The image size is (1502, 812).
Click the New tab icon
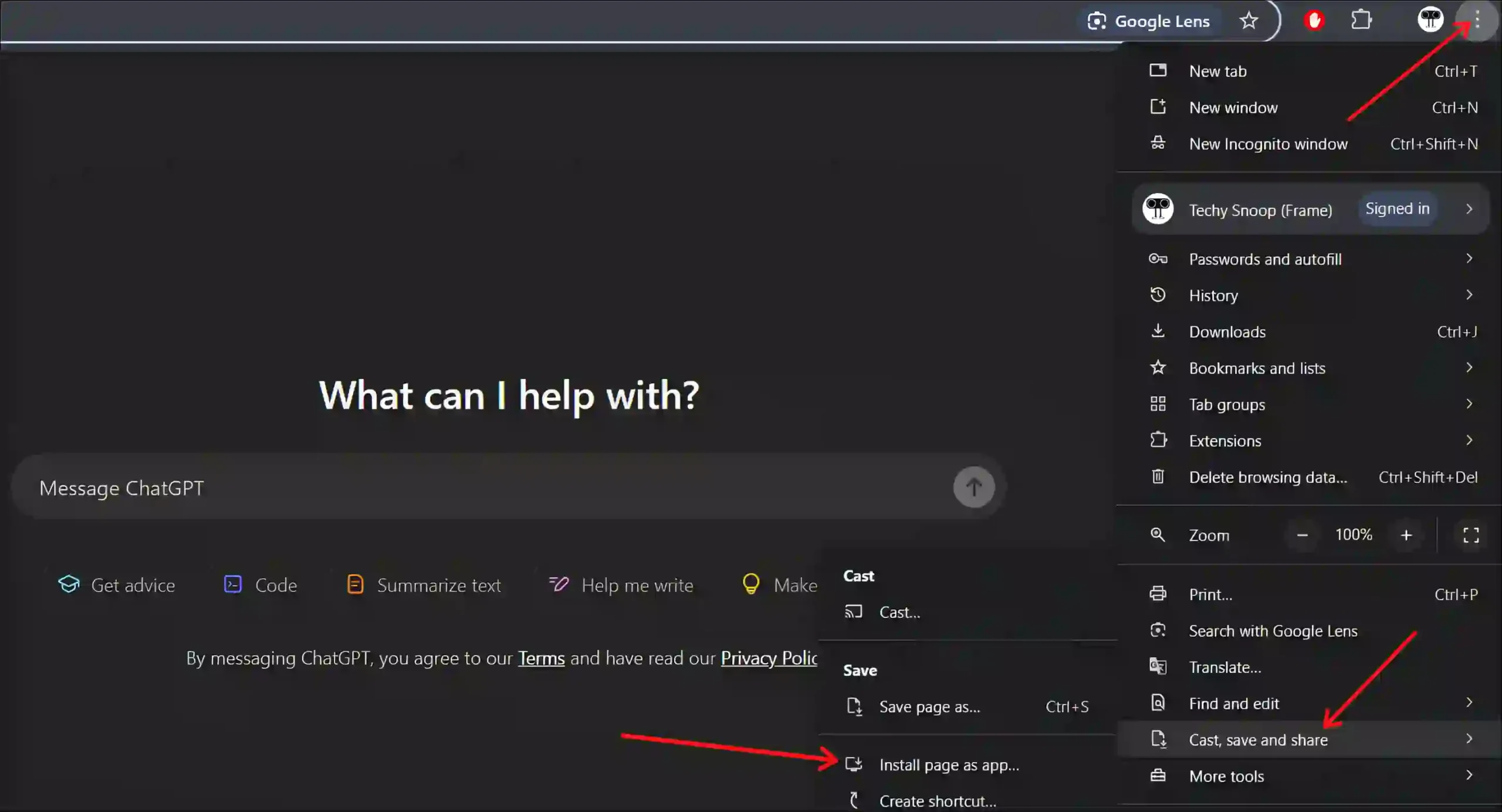(1158, 70)
